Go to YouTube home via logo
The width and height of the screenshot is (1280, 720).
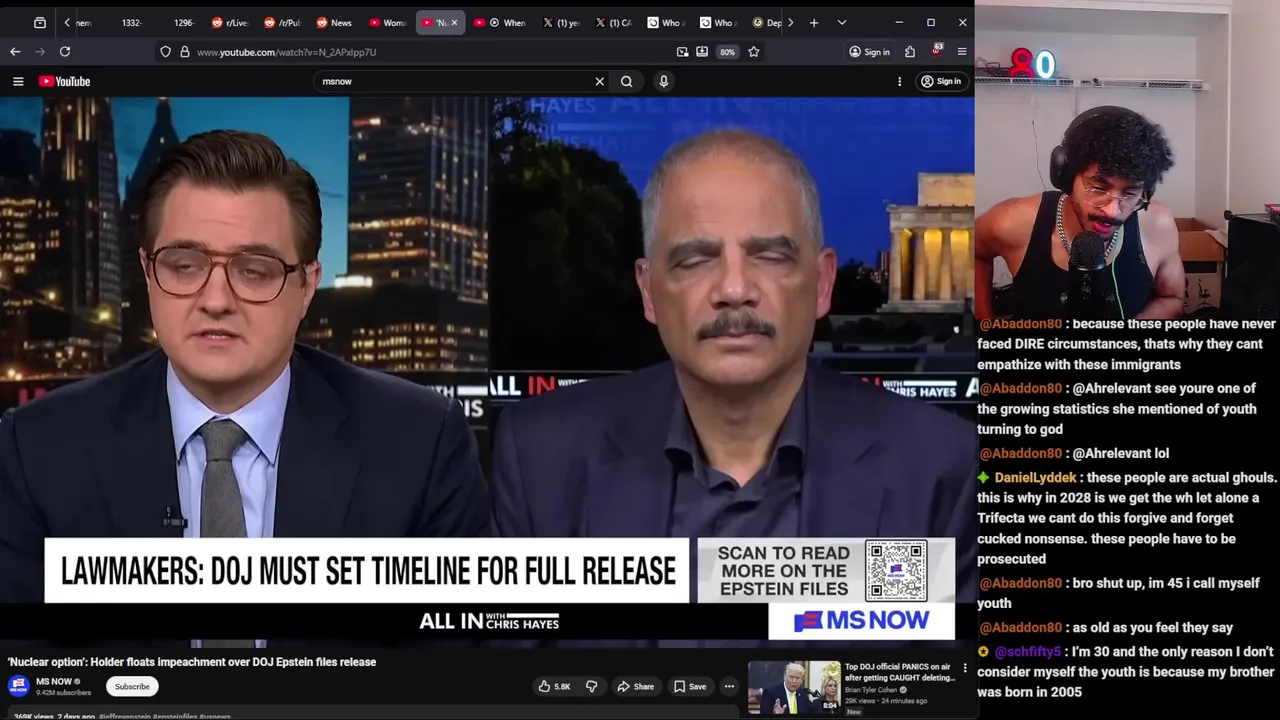click(x=65, y=81)
